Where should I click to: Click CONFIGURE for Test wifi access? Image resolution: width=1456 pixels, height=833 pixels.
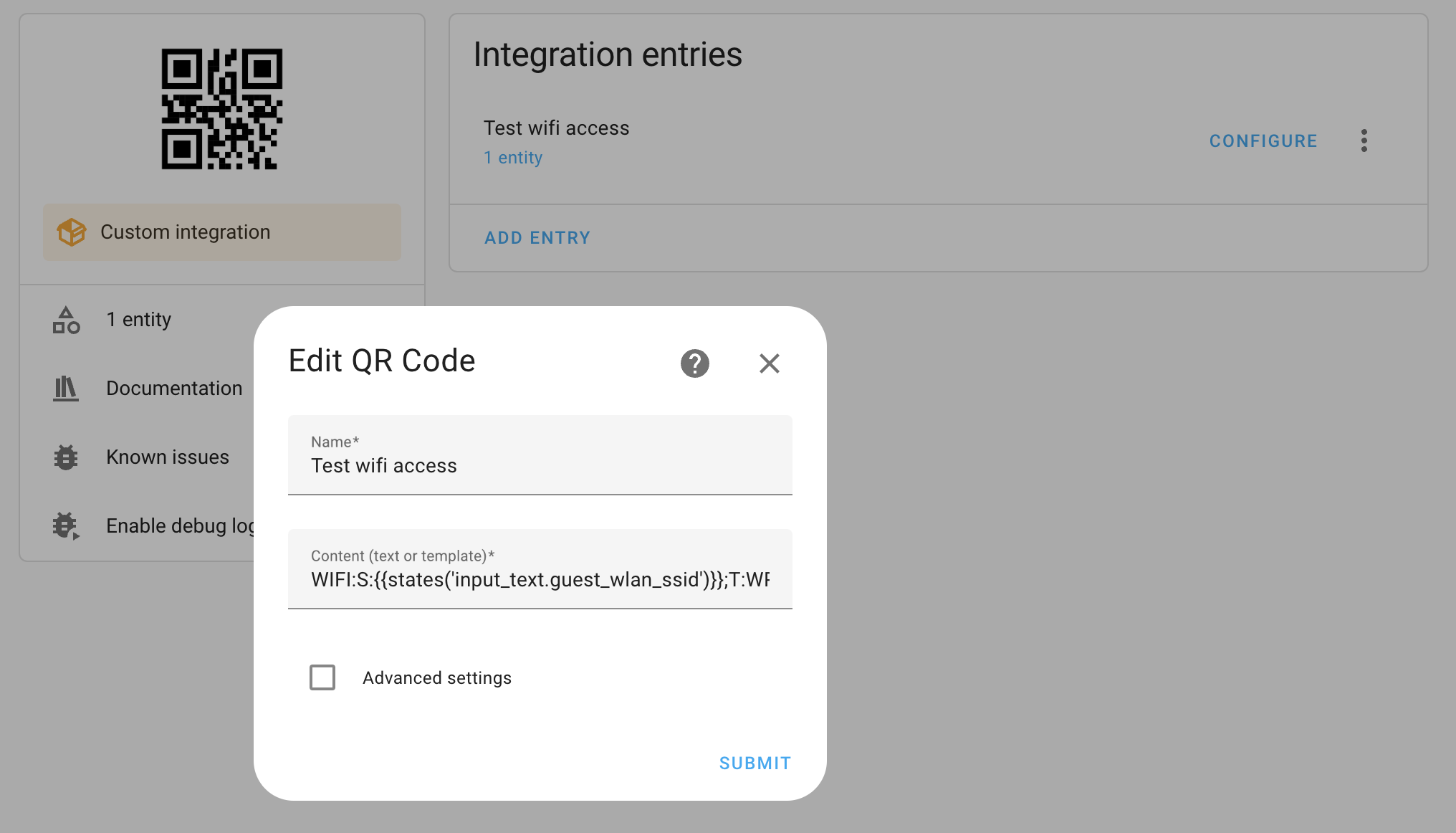(x=1263, y=141)
